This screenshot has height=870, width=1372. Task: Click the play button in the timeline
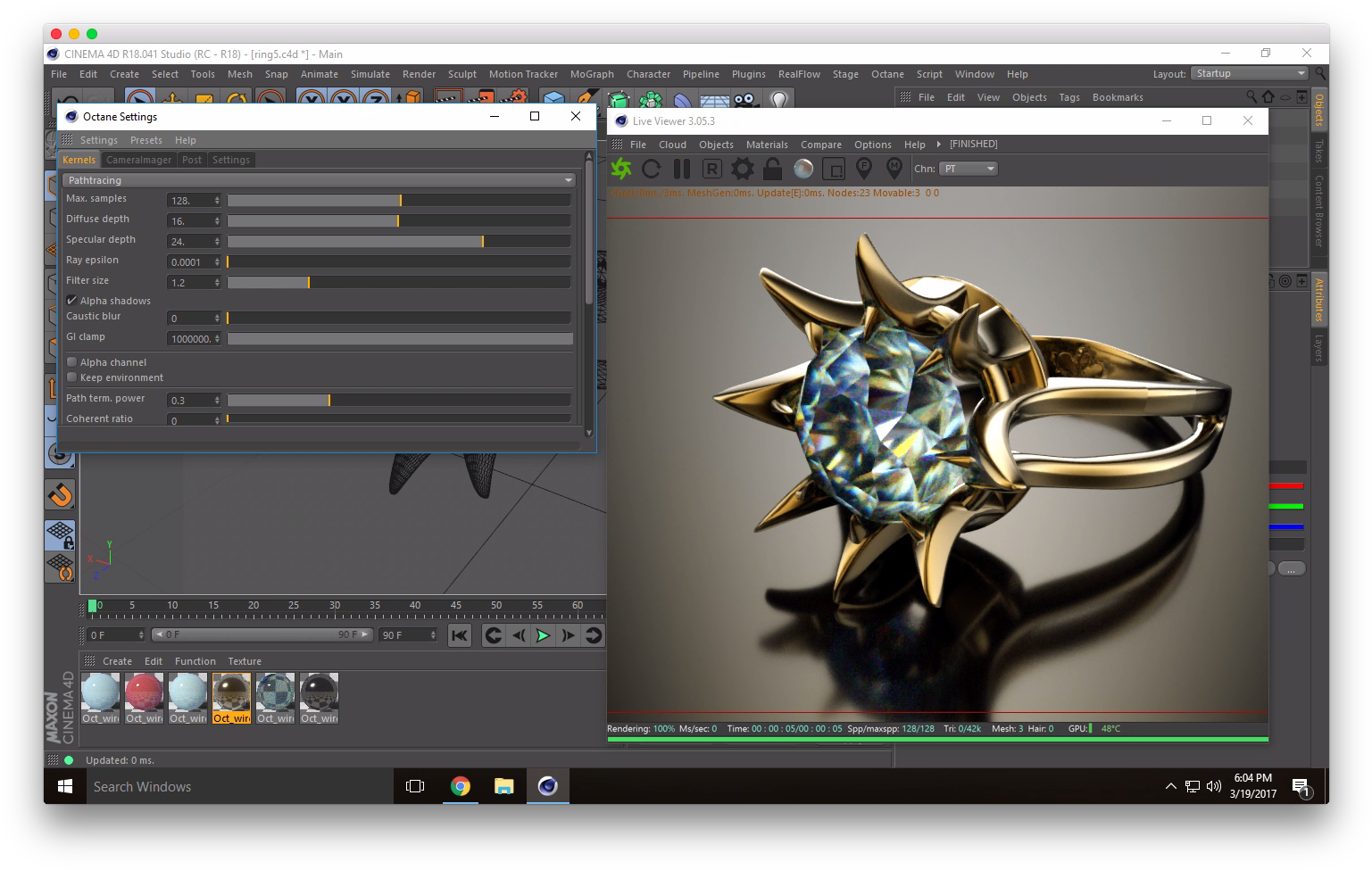544,635
